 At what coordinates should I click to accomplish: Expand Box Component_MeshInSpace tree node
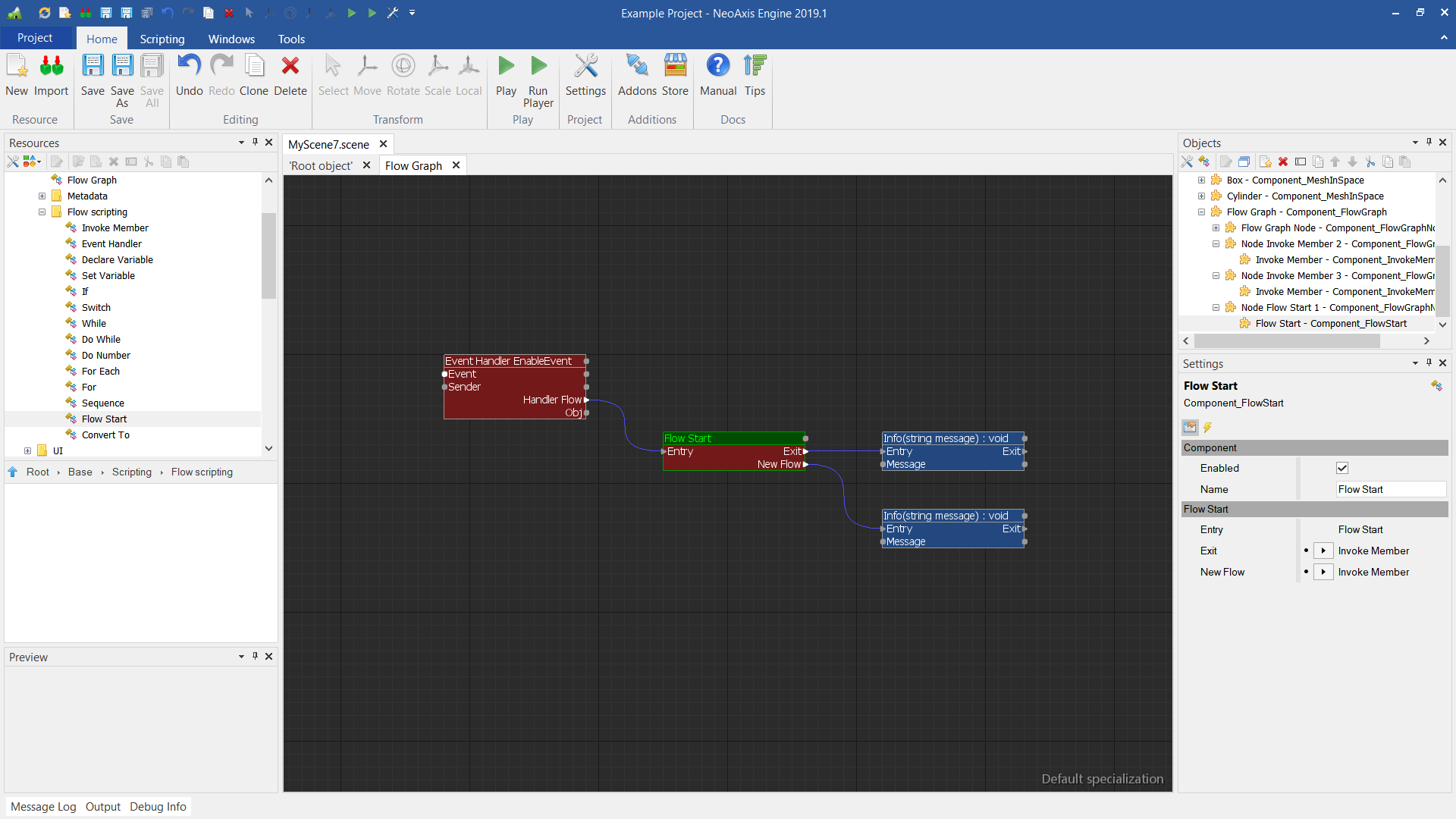pyautogui.click(x=1201, y=180)
